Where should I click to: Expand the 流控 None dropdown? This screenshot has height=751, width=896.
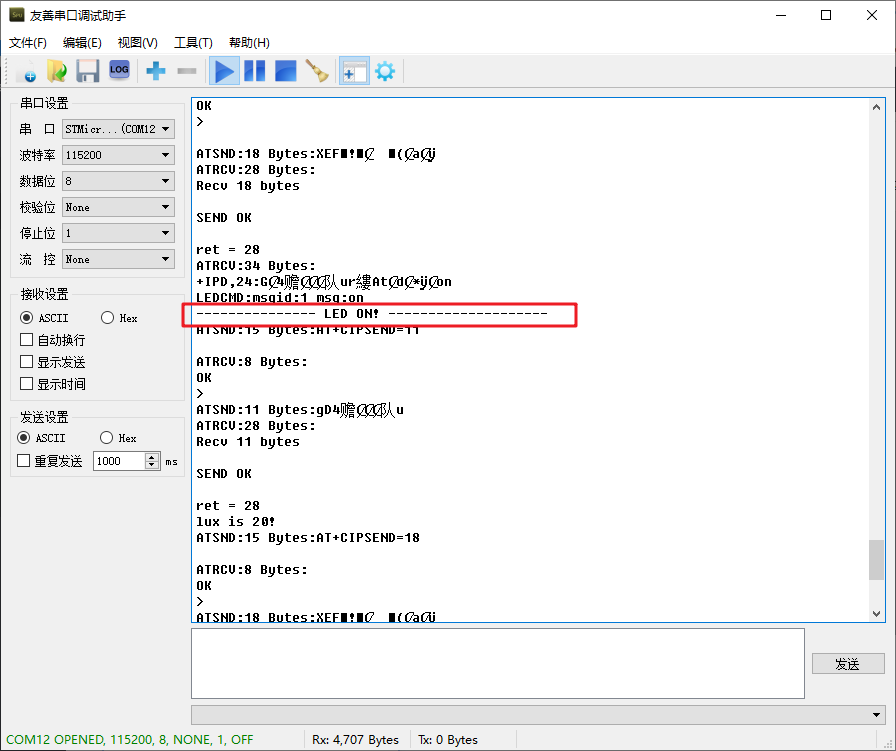[x=118, y=259]
